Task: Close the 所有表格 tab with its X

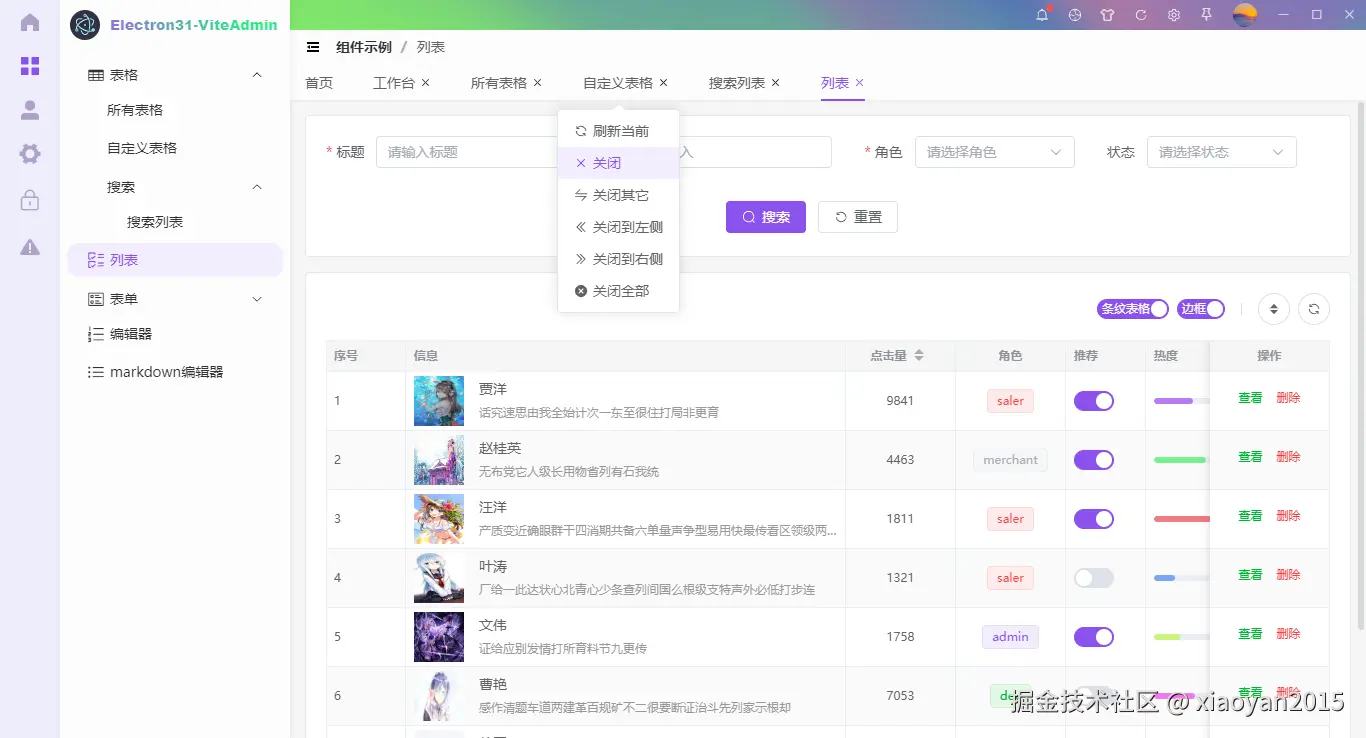Action: tap(537, 83)
